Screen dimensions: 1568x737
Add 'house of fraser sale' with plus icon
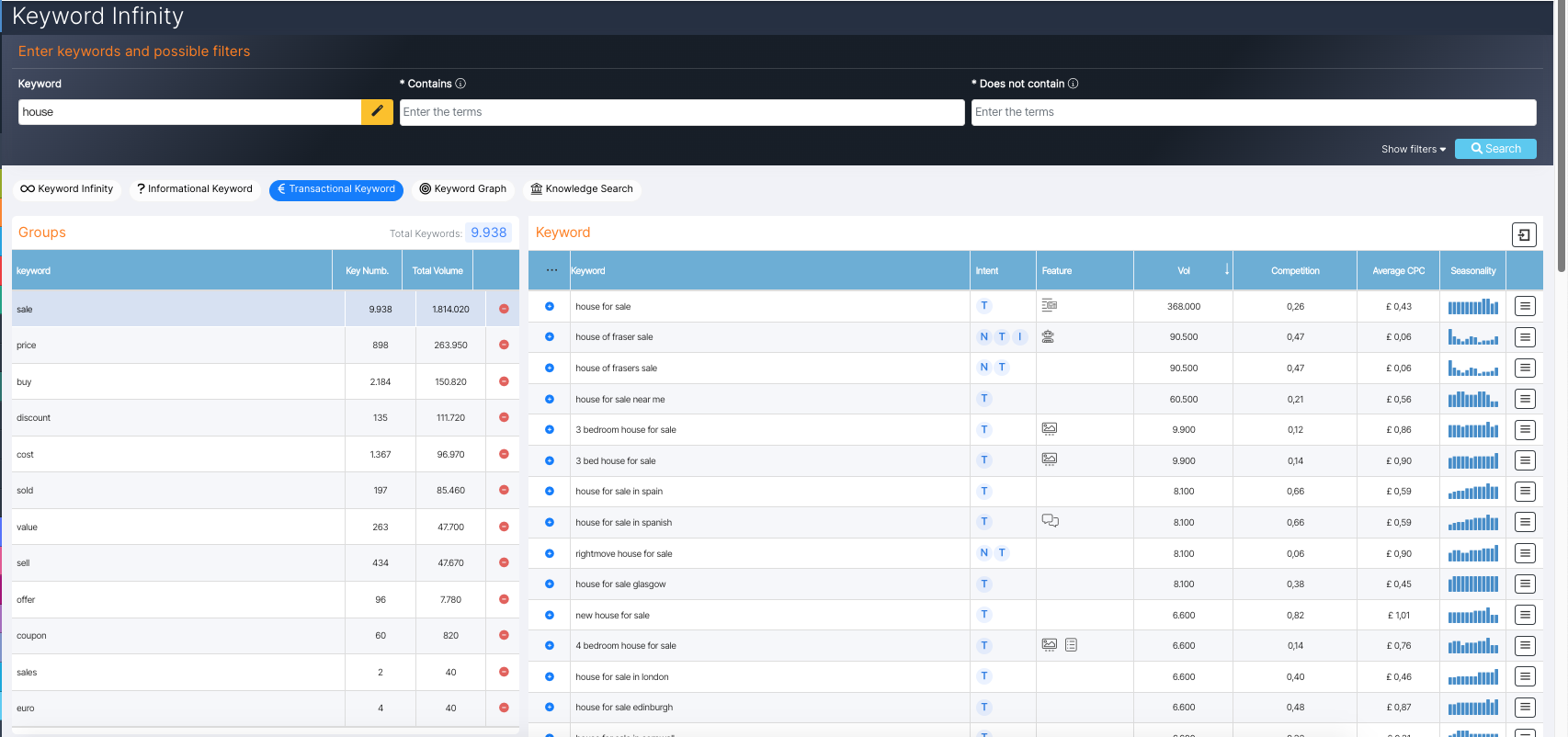click(550, 336)
